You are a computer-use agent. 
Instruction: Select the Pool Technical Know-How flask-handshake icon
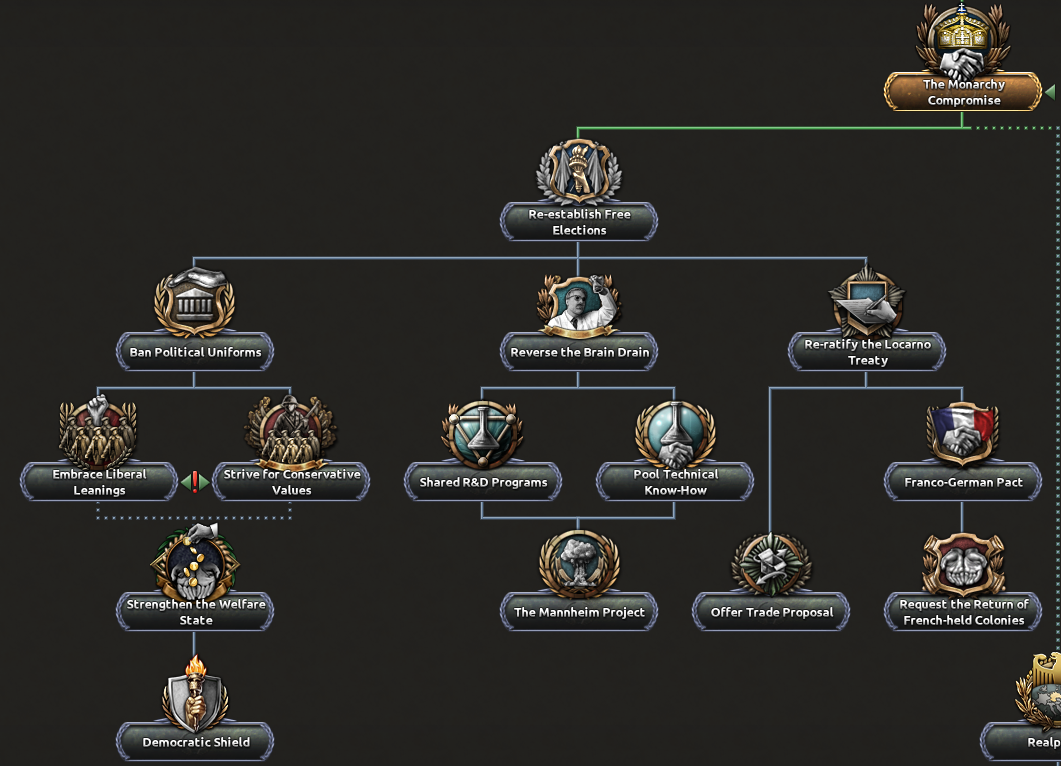[675, 434]
